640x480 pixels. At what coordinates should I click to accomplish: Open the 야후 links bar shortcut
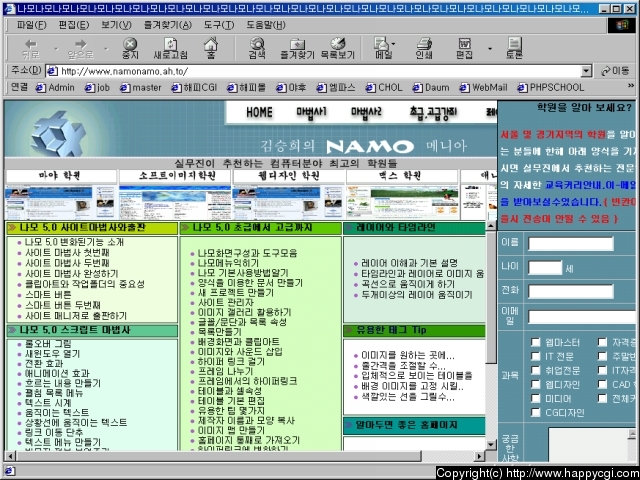click(x=291, y=87)
